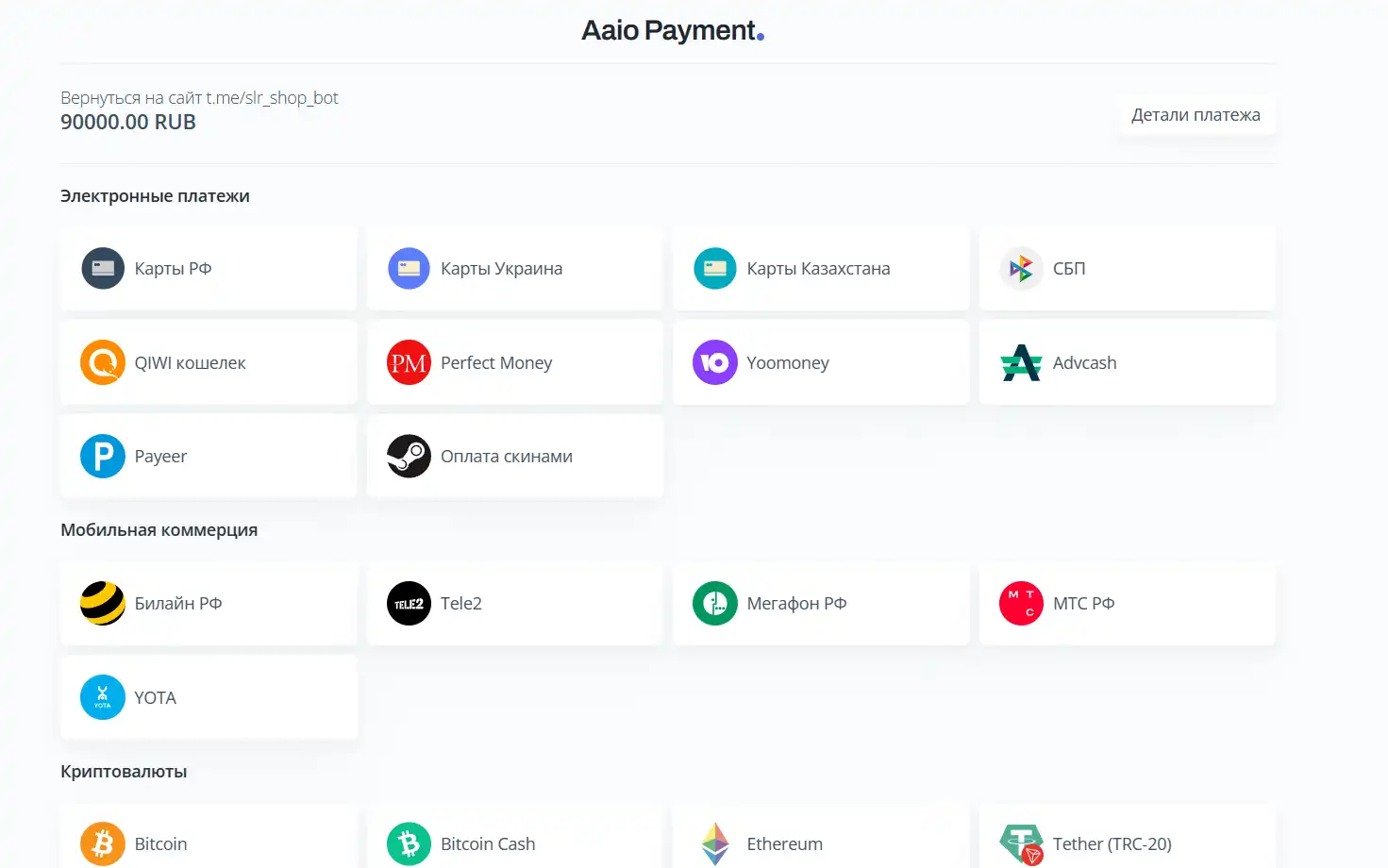This screenshot has height=868, width=1388.
Task: Click the Aaio Payment logo
Action: (x=673, y=30)
